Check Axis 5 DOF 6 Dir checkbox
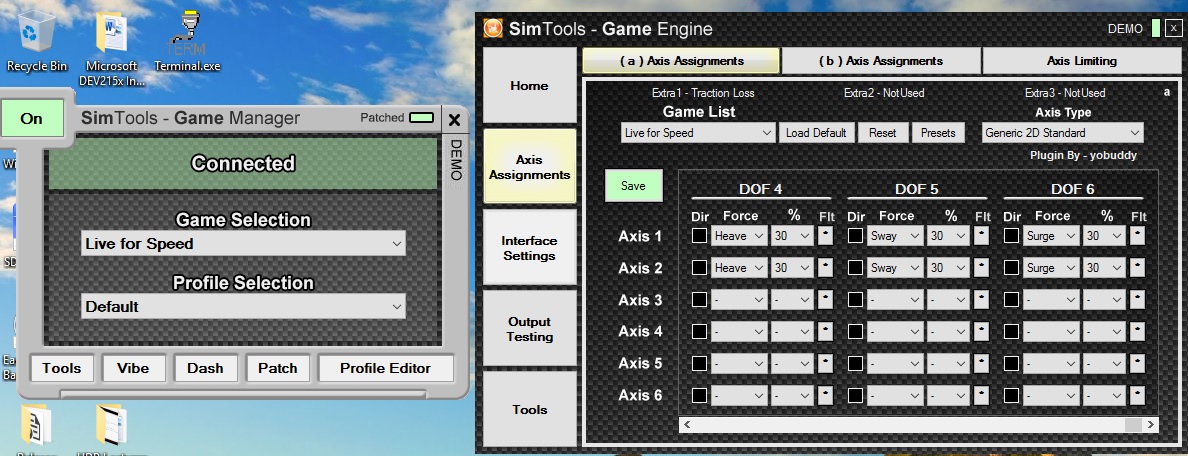The height and width of the screenshot is (456, 1188). [1011, 364]
